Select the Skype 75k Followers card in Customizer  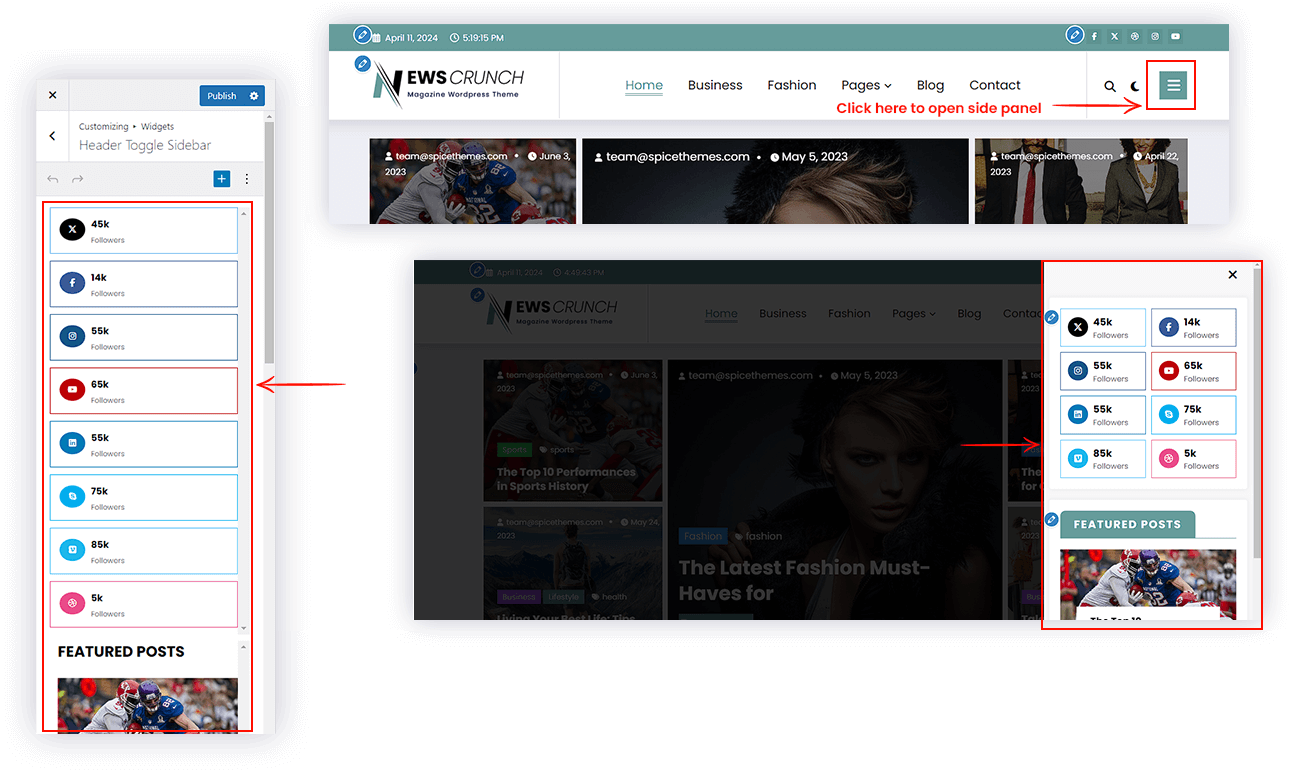144,497
